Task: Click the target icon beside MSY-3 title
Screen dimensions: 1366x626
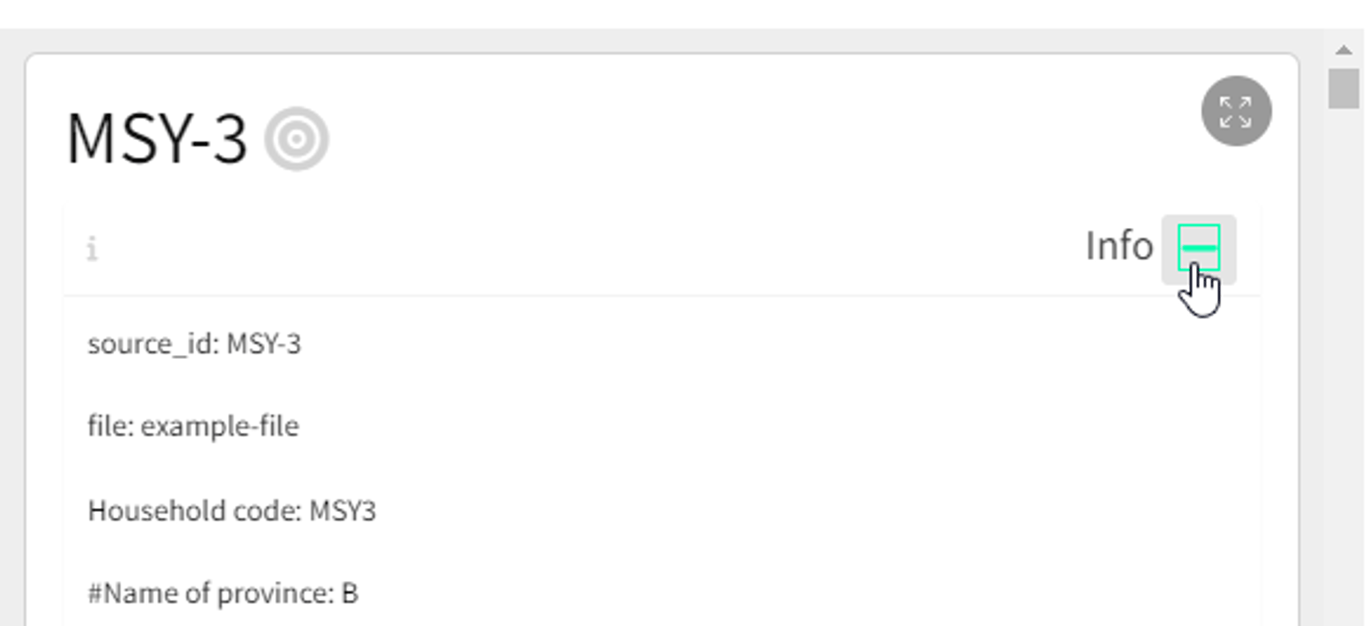Action: click(x=296, y=141)
